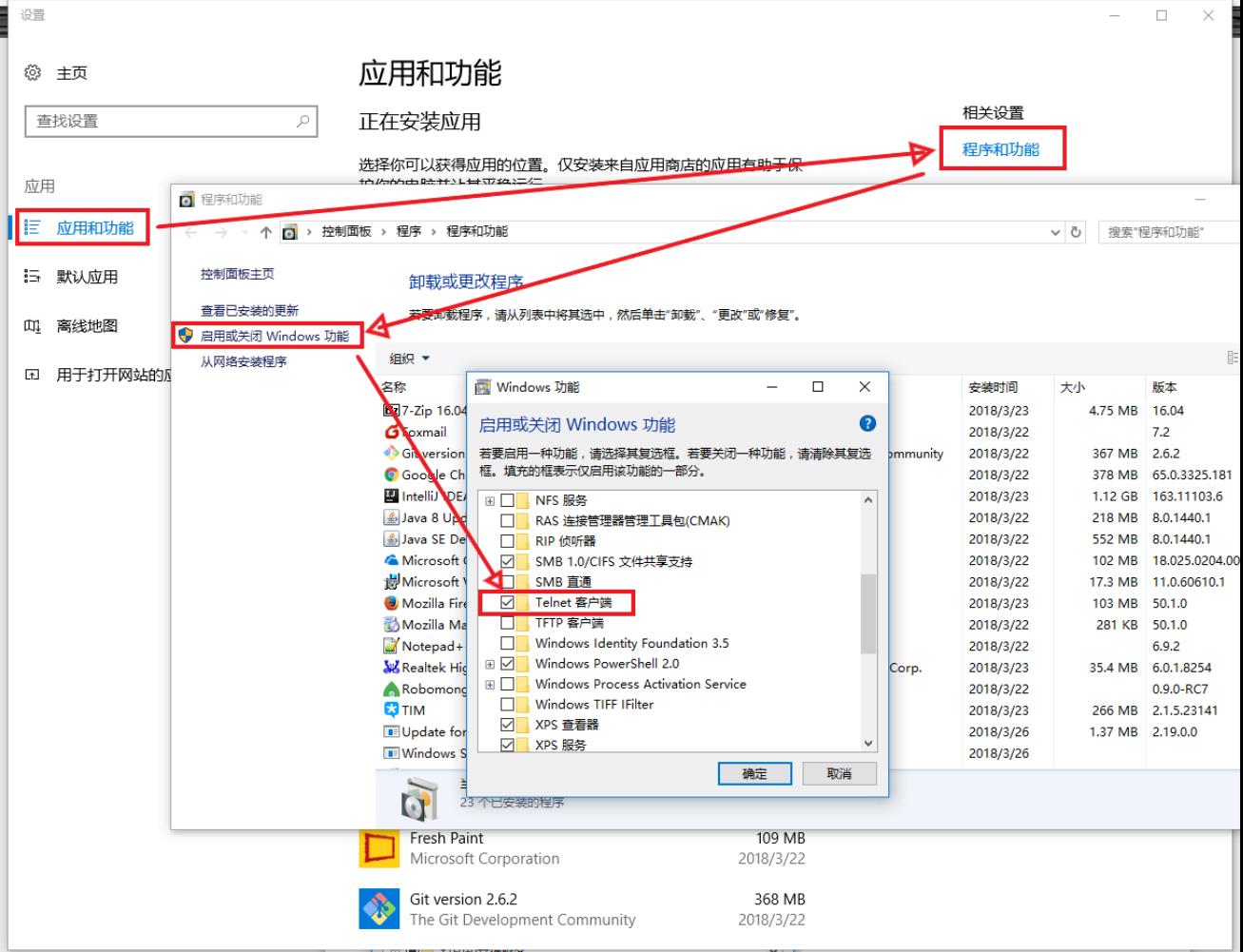Click the Windows Features dialog title icon

click(x=483, y=387)
